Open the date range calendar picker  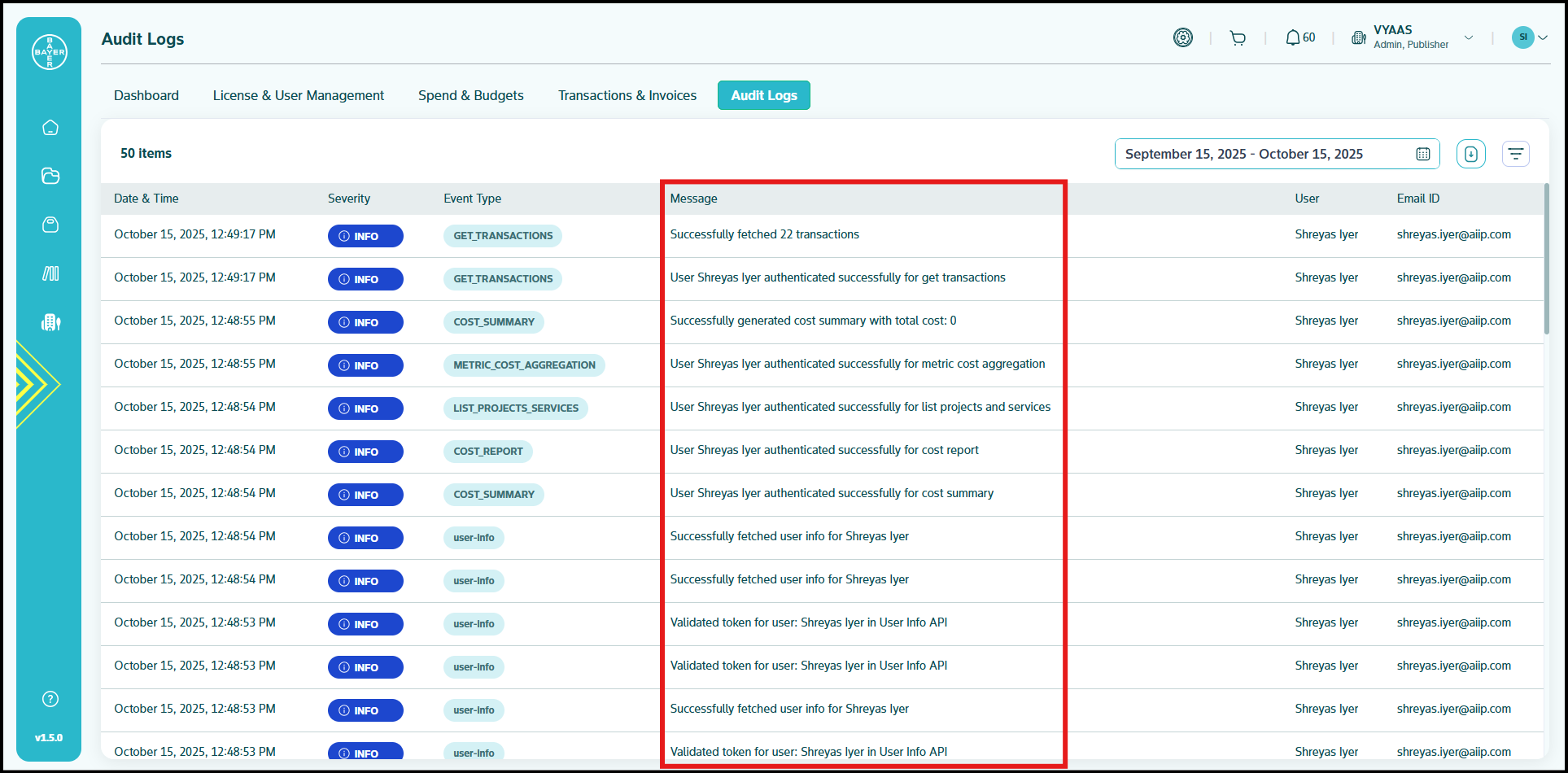coord(1422,154)
